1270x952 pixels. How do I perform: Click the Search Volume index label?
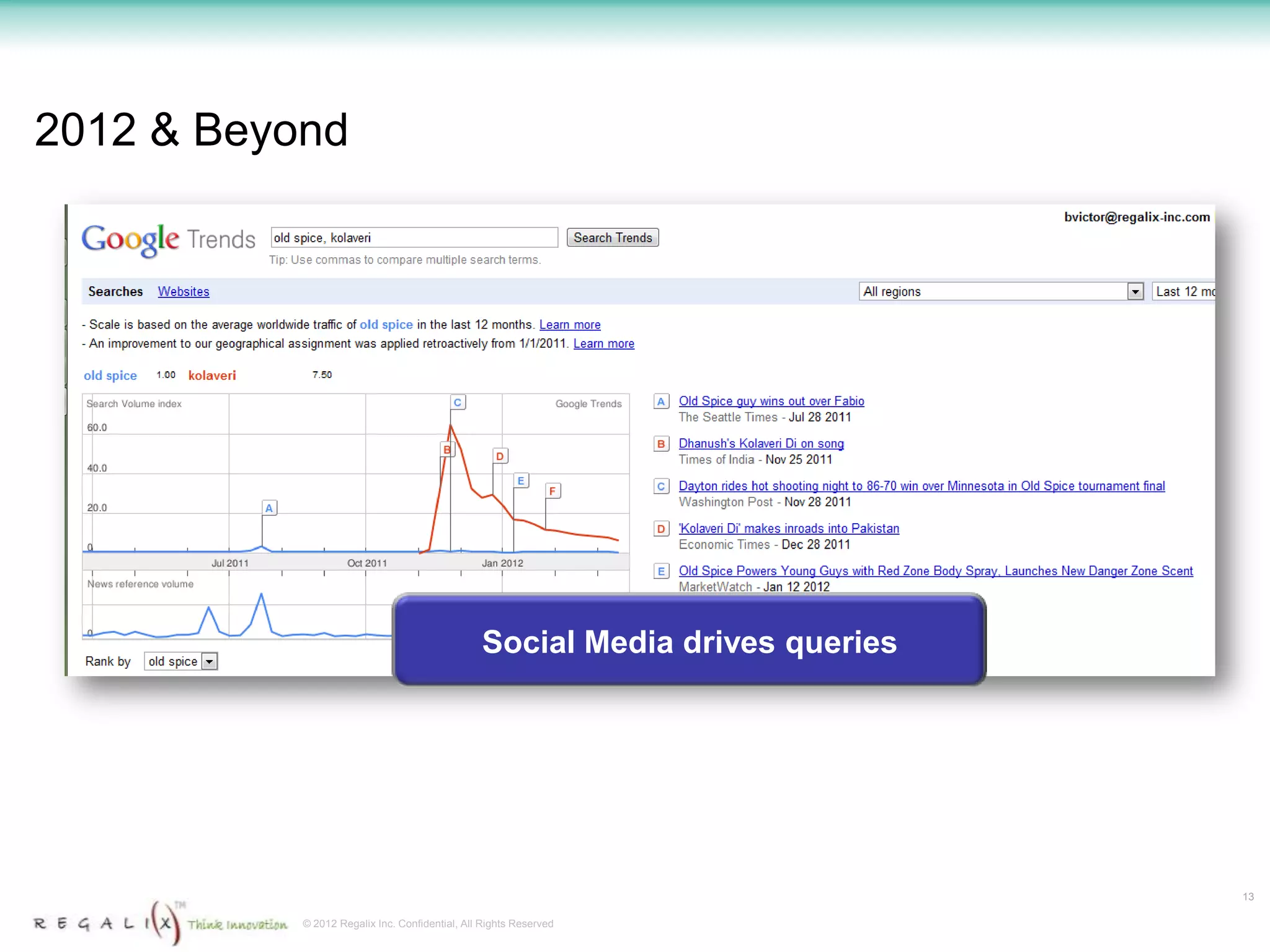pyautogui.click(x=134, y=403)
